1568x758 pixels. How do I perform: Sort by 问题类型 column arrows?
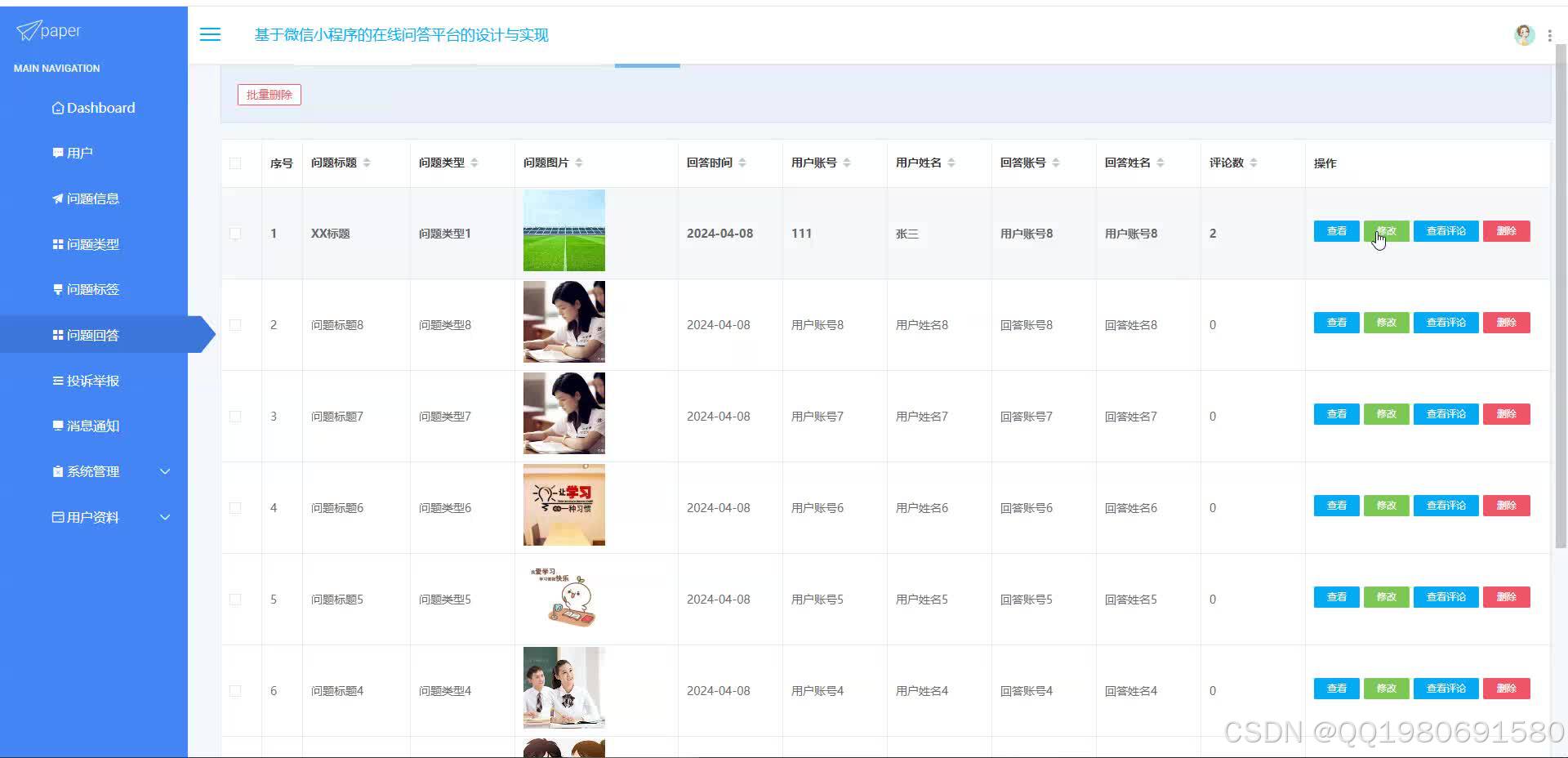point(474,163)
